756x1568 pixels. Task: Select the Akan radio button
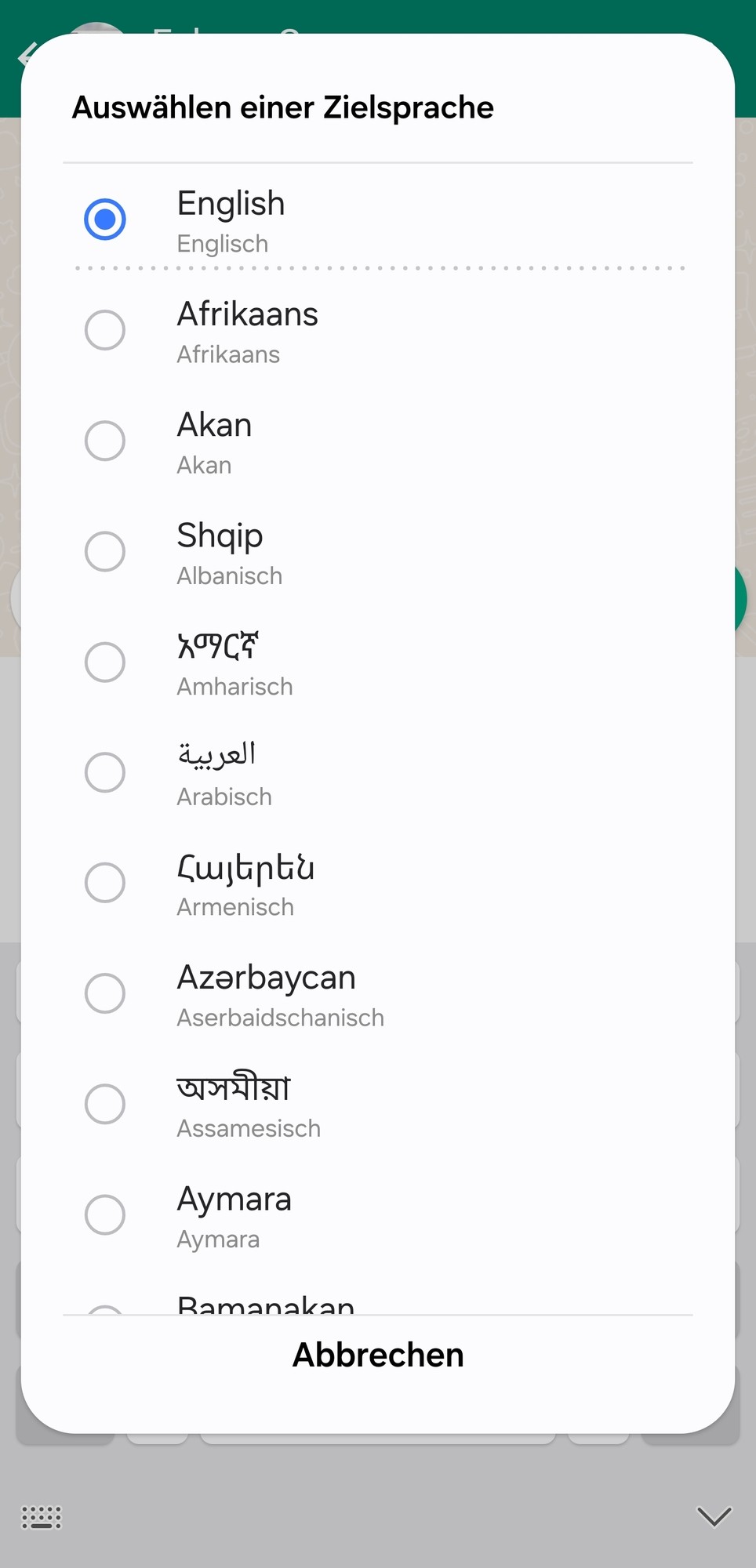coord(105,441)
